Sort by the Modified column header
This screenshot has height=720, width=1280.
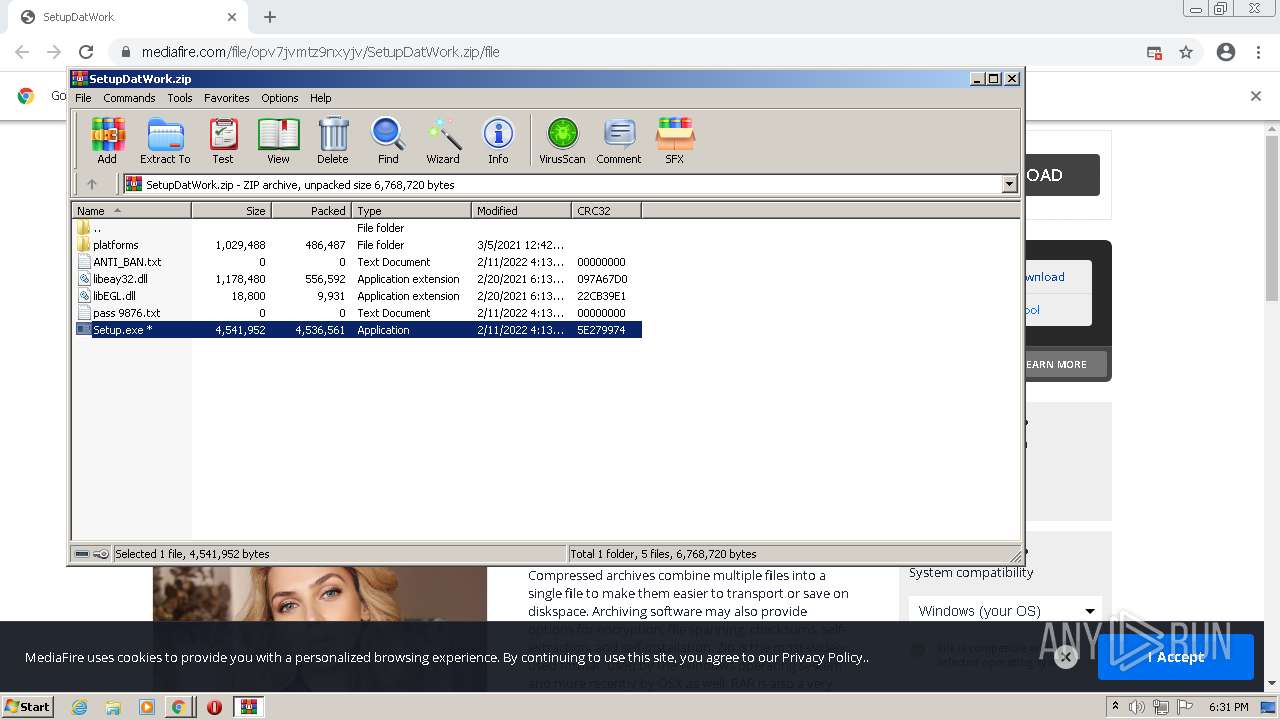coord(521,211)
